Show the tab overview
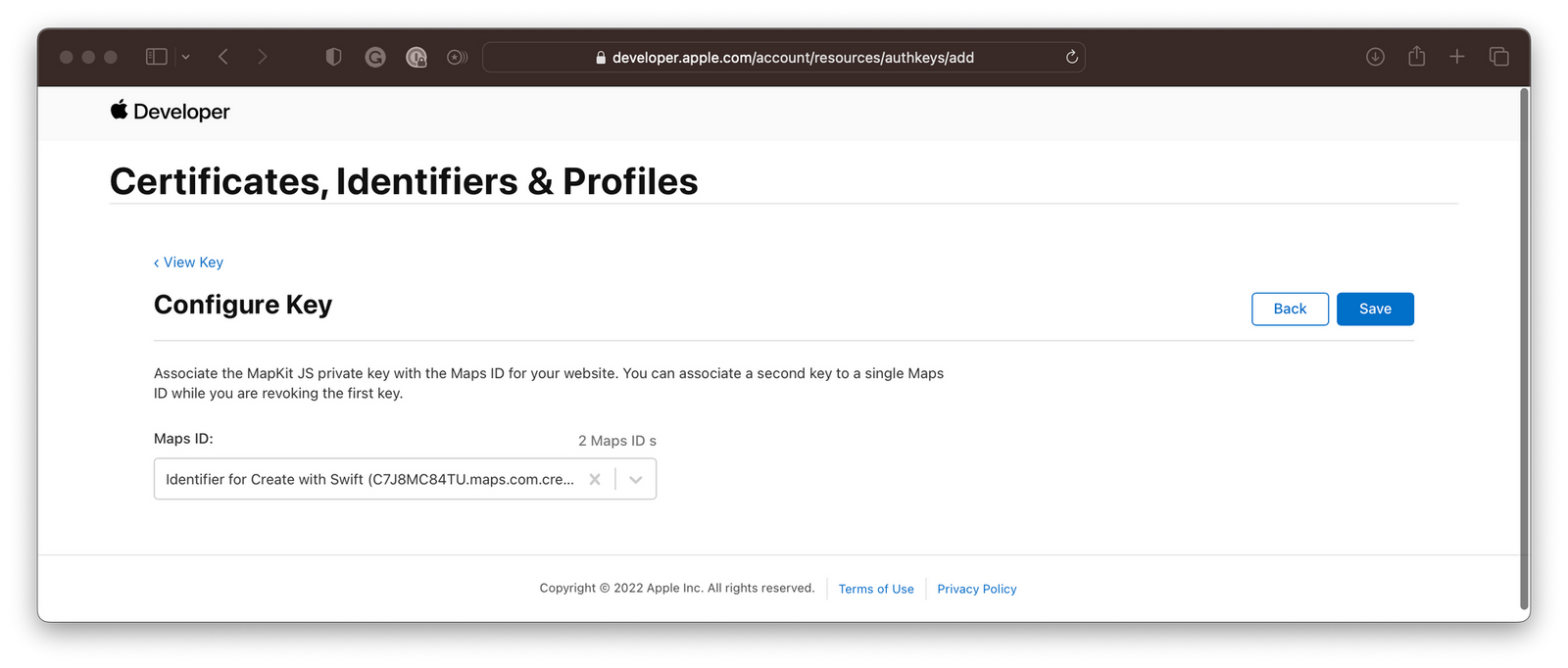 (1498, 57)
